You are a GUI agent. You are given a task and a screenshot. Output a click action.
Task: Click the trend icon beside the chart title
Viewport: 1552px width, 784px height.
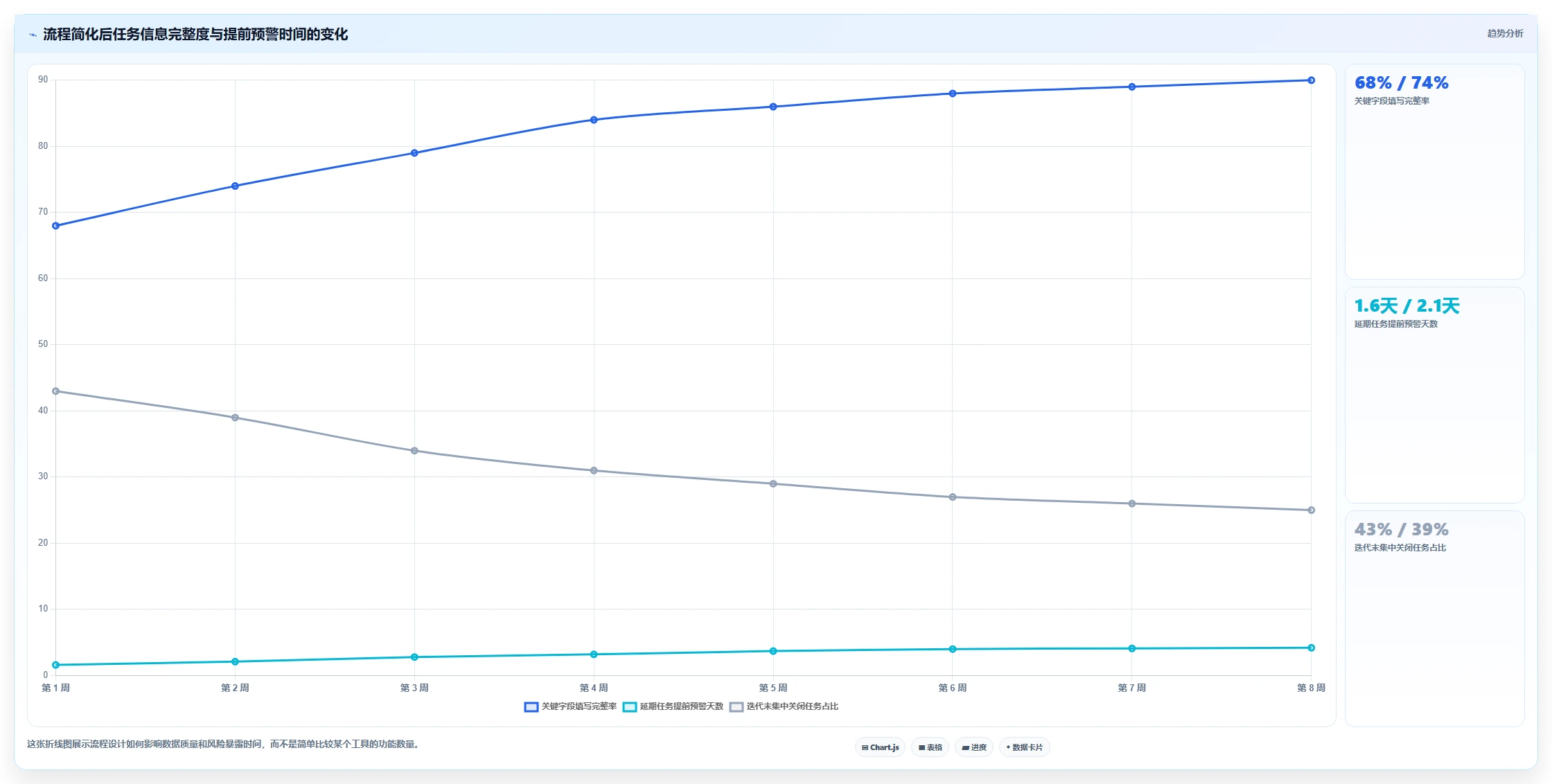[33, 35]
